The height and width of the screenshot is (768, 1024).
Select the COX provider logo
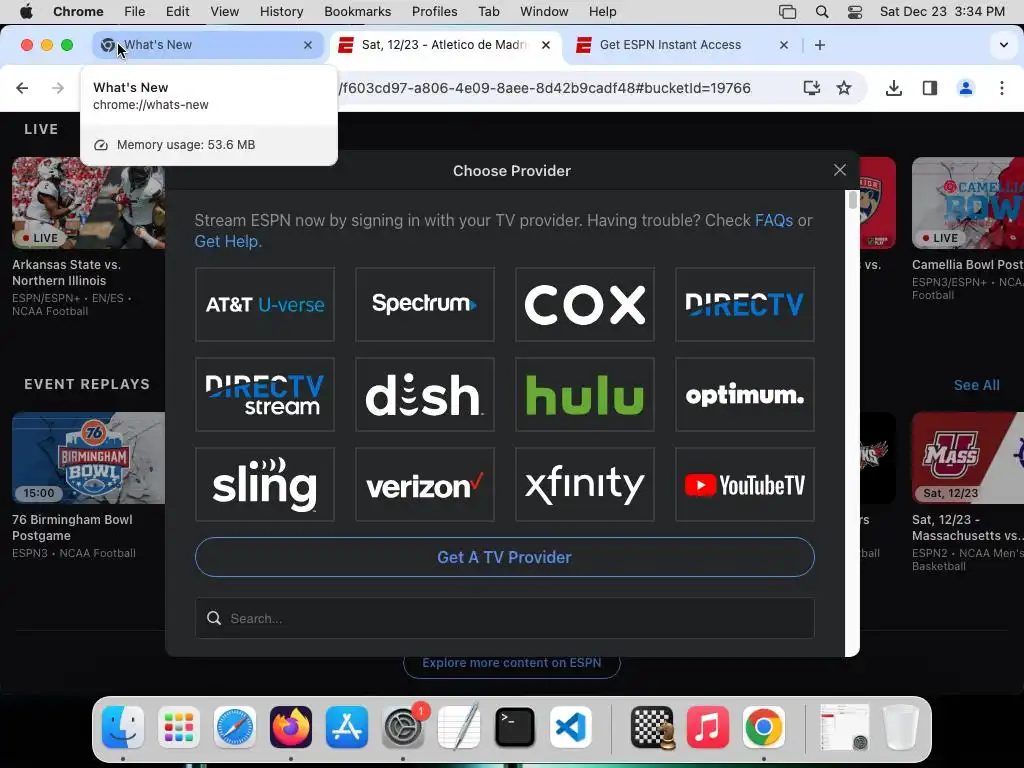584,304
